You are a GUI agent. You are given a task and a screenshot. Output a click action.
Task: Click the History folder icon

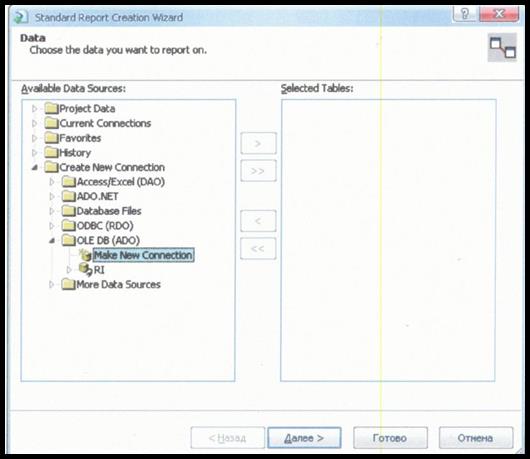(51, 152)
